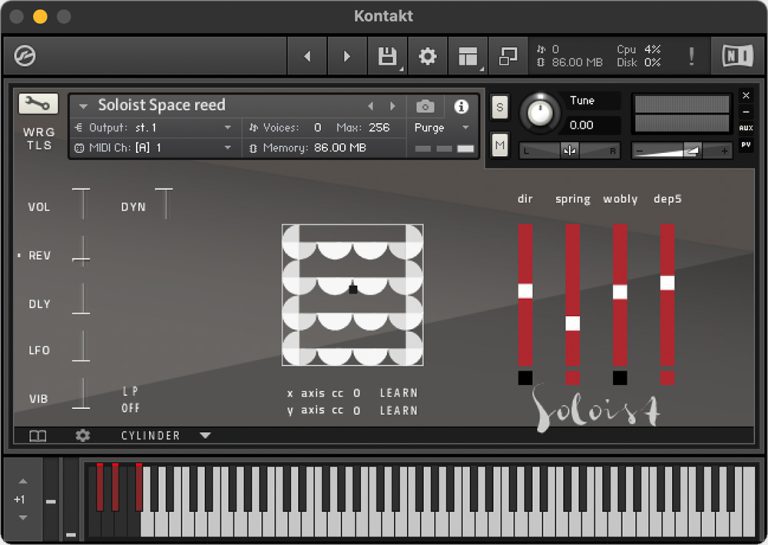This screenshot has width=768, height=545.
Task: Open the instrument info icon
Action: pyautogui.click(x=461, y=106)
